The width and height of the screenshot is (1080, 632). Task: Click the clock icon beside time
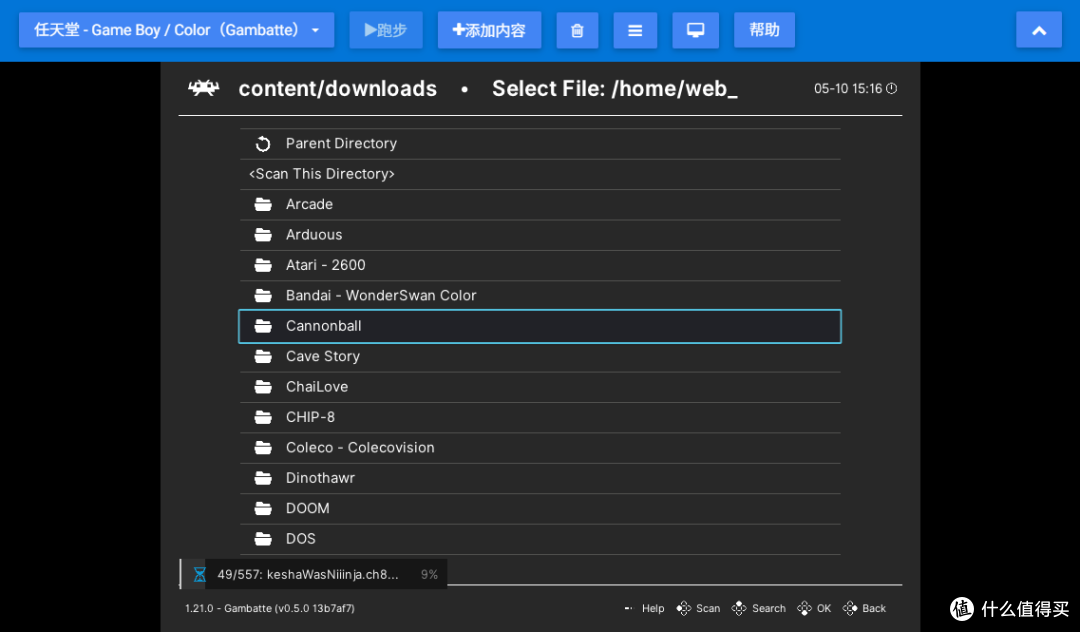coord(891,88)
